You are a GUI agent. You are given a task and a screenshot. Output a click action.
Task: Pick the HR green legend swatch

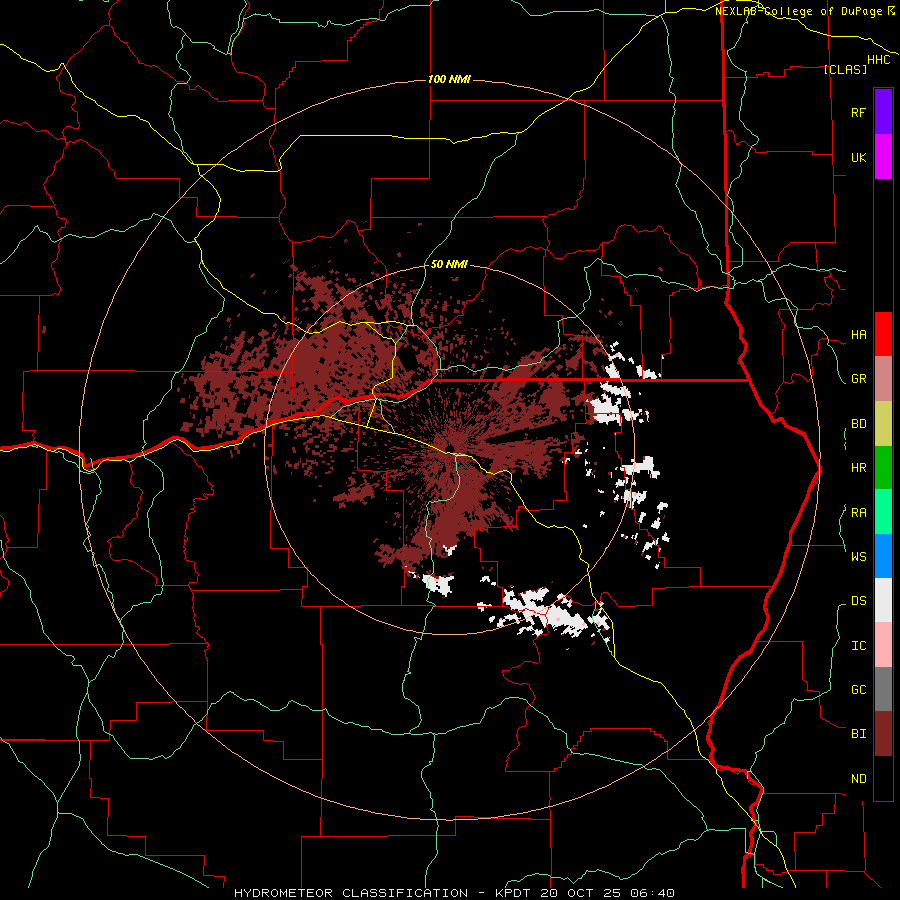[x=883, y=467]
